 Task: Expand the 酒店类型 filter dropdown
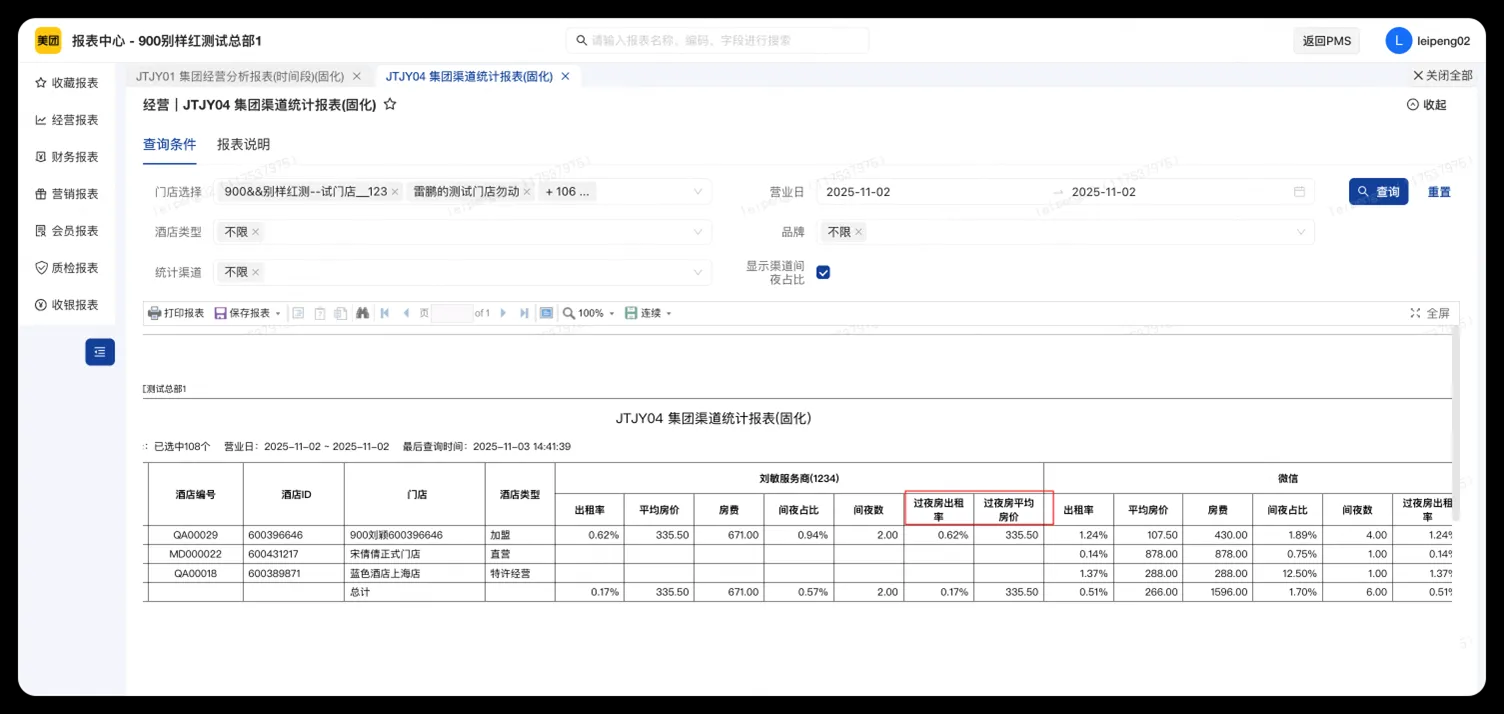click(x=698, y=231)
